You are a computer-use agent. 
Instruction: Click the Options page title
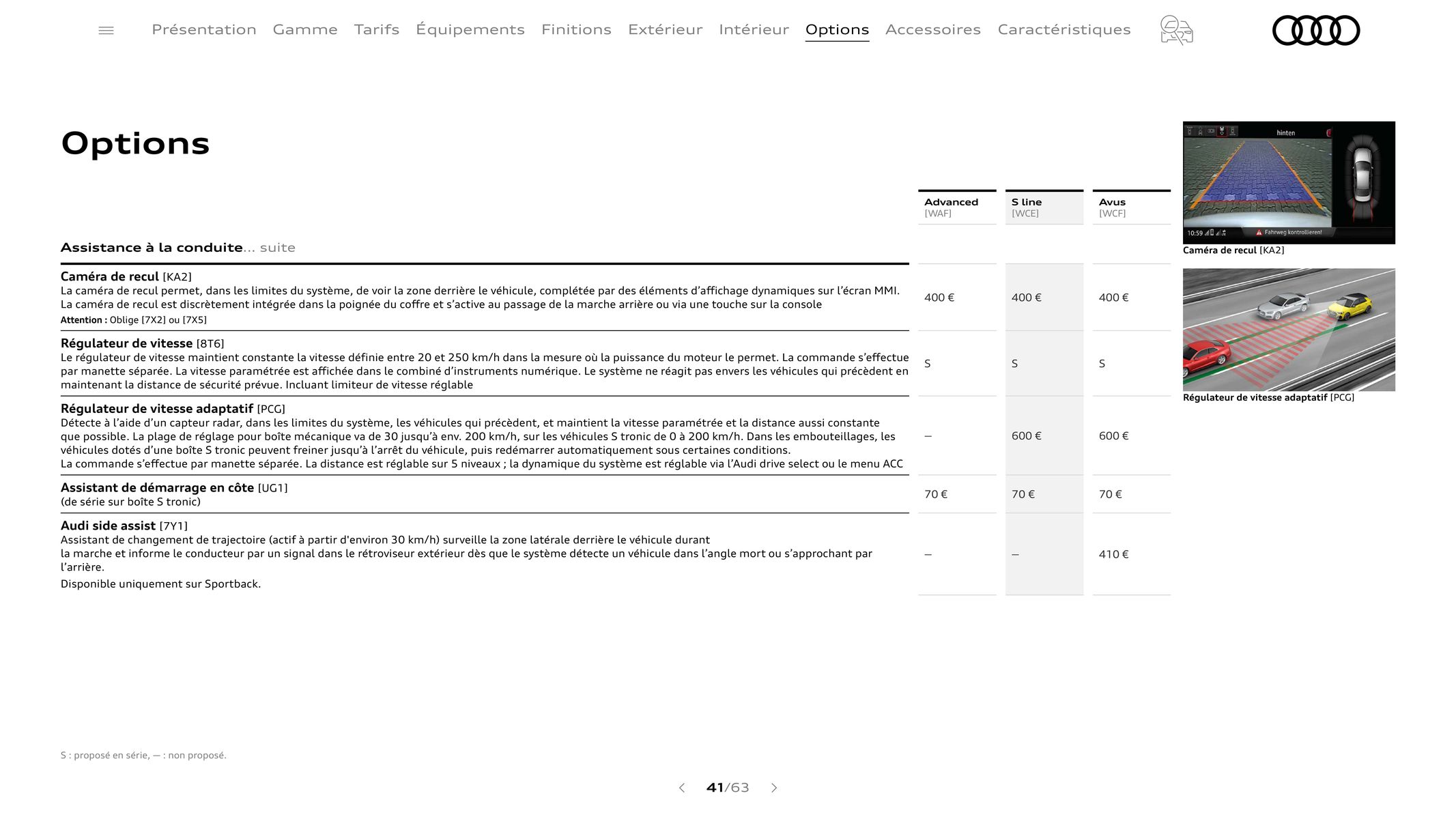point(135,143)
